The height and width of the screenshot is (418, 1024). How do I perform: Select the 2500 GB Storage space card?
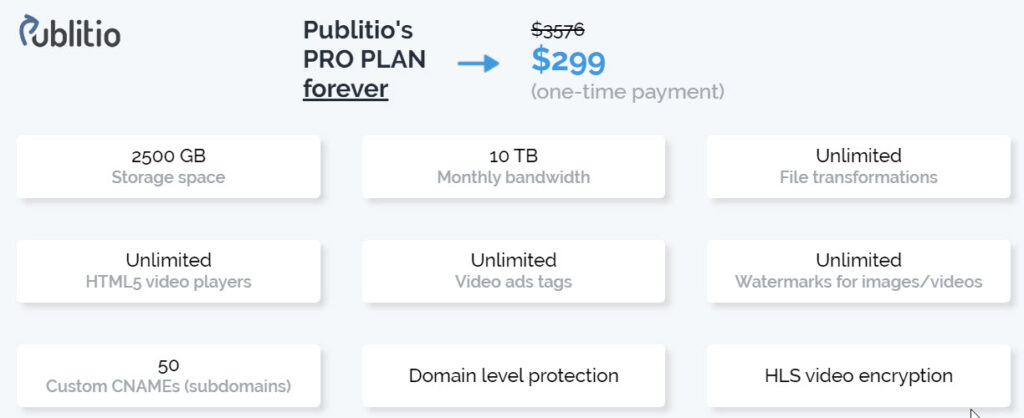(168, 167)
